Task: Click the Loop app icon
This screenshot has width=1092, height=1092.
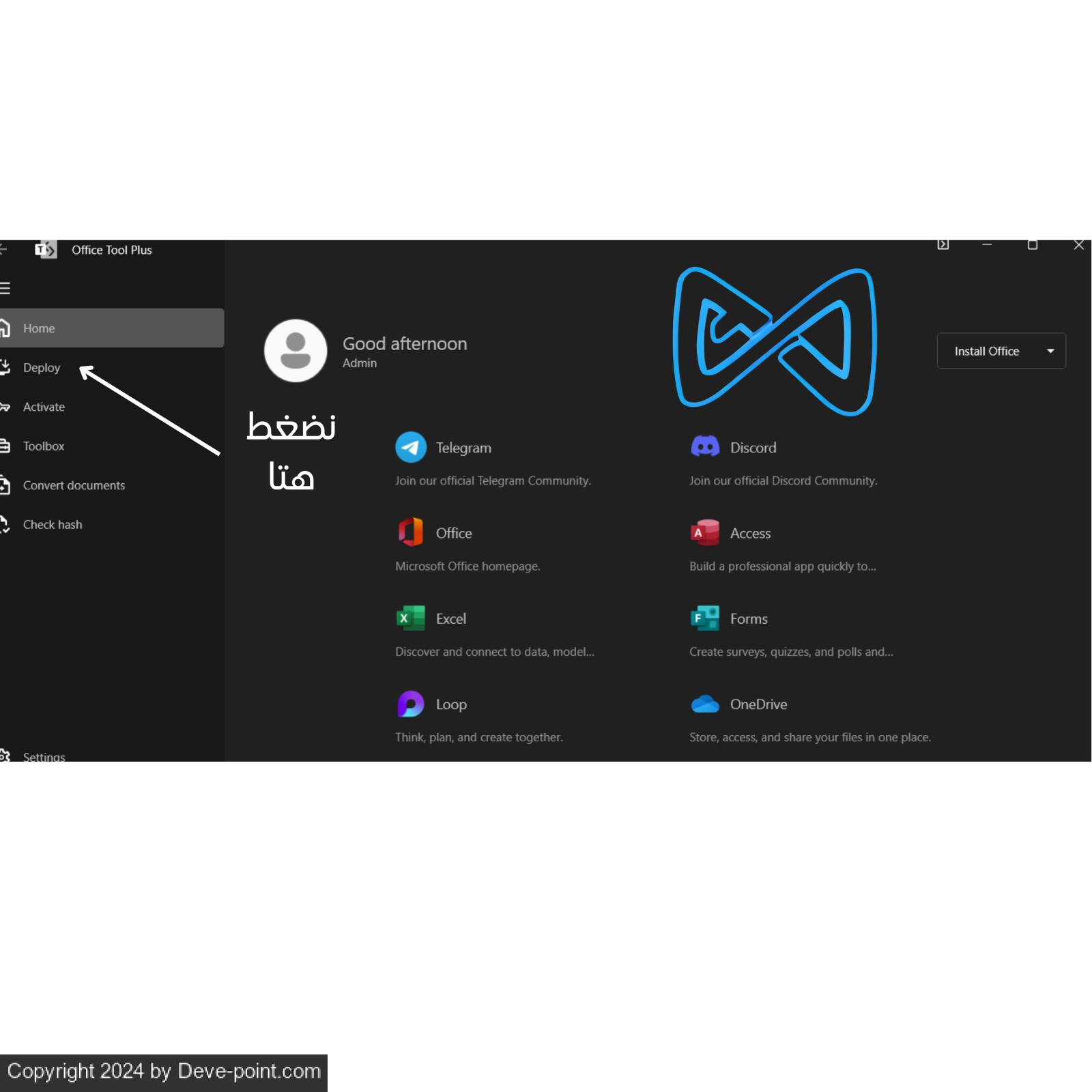Action: coord(411,704)
